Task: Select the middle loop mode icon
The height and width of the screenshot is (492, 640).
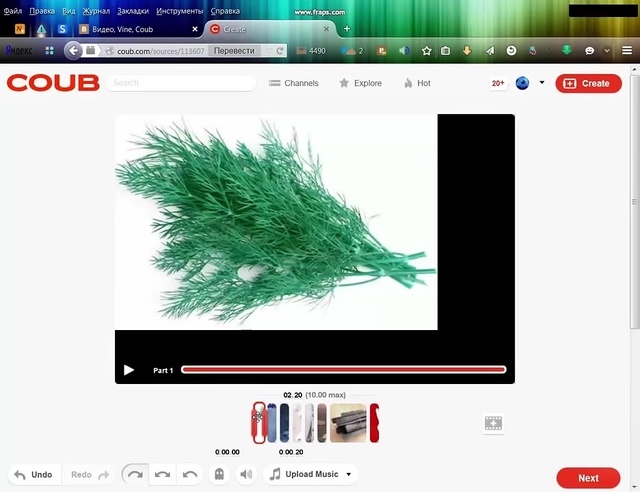Action: (162, 474)
